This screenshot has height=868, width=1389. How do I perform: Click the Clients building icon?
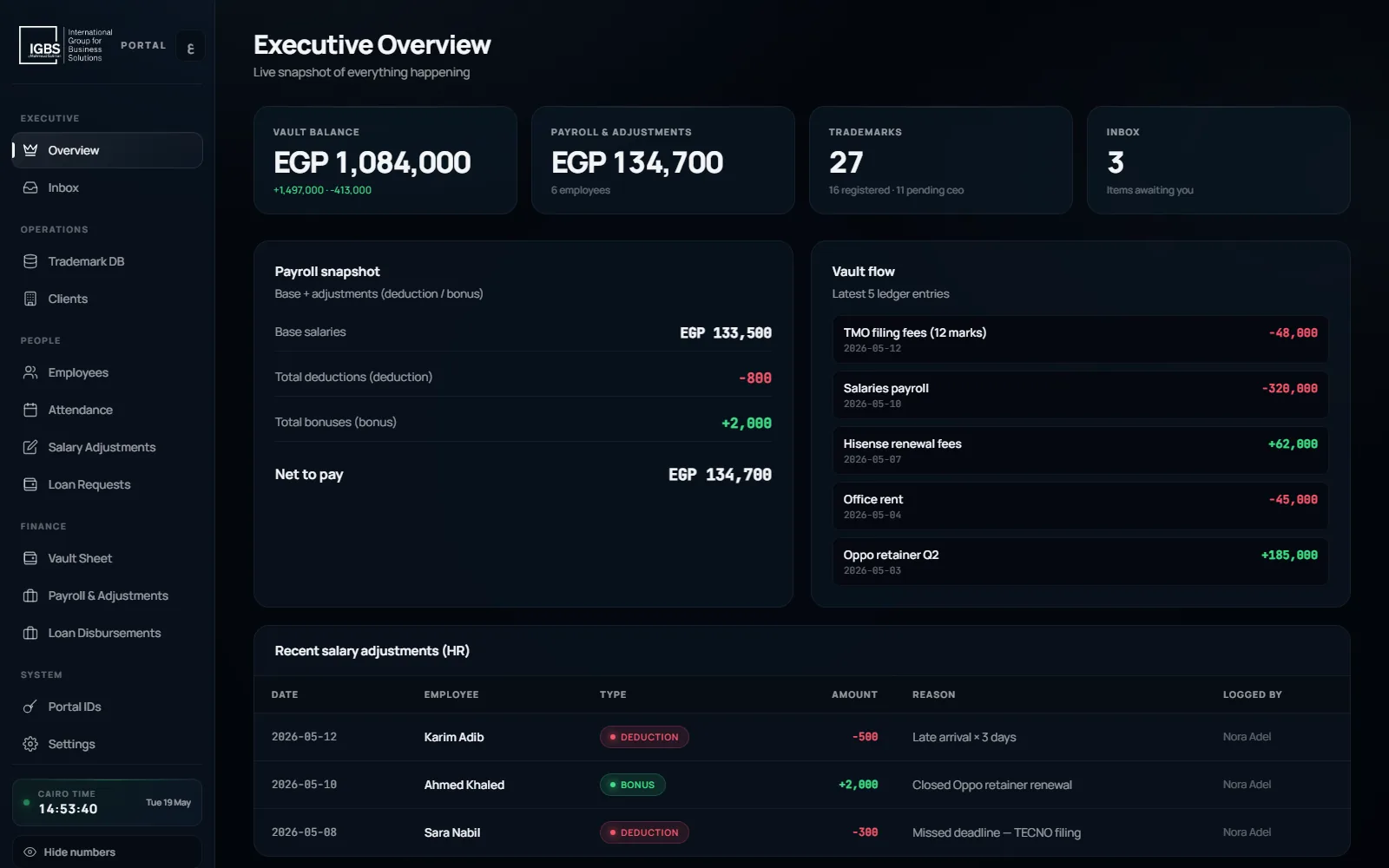click(30, 299)
